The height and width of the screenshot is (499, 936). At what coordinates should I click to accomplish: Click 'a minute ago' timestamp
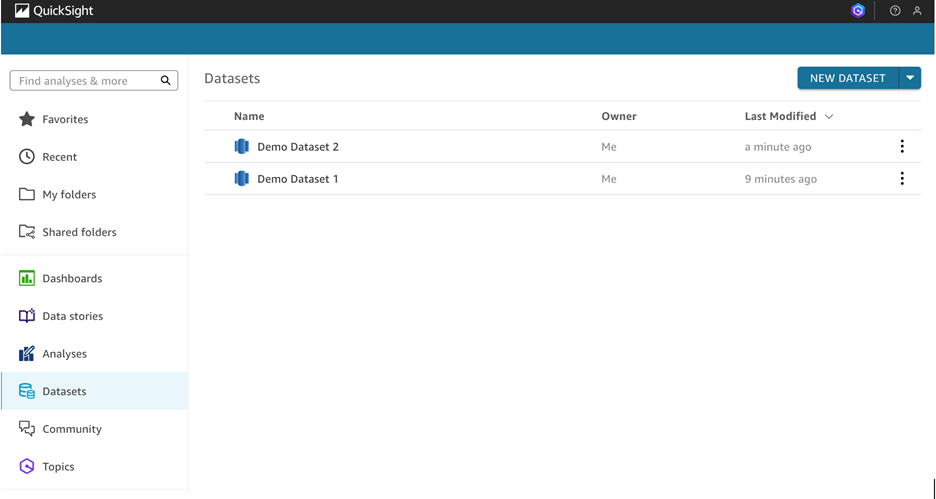coord(778,147)
